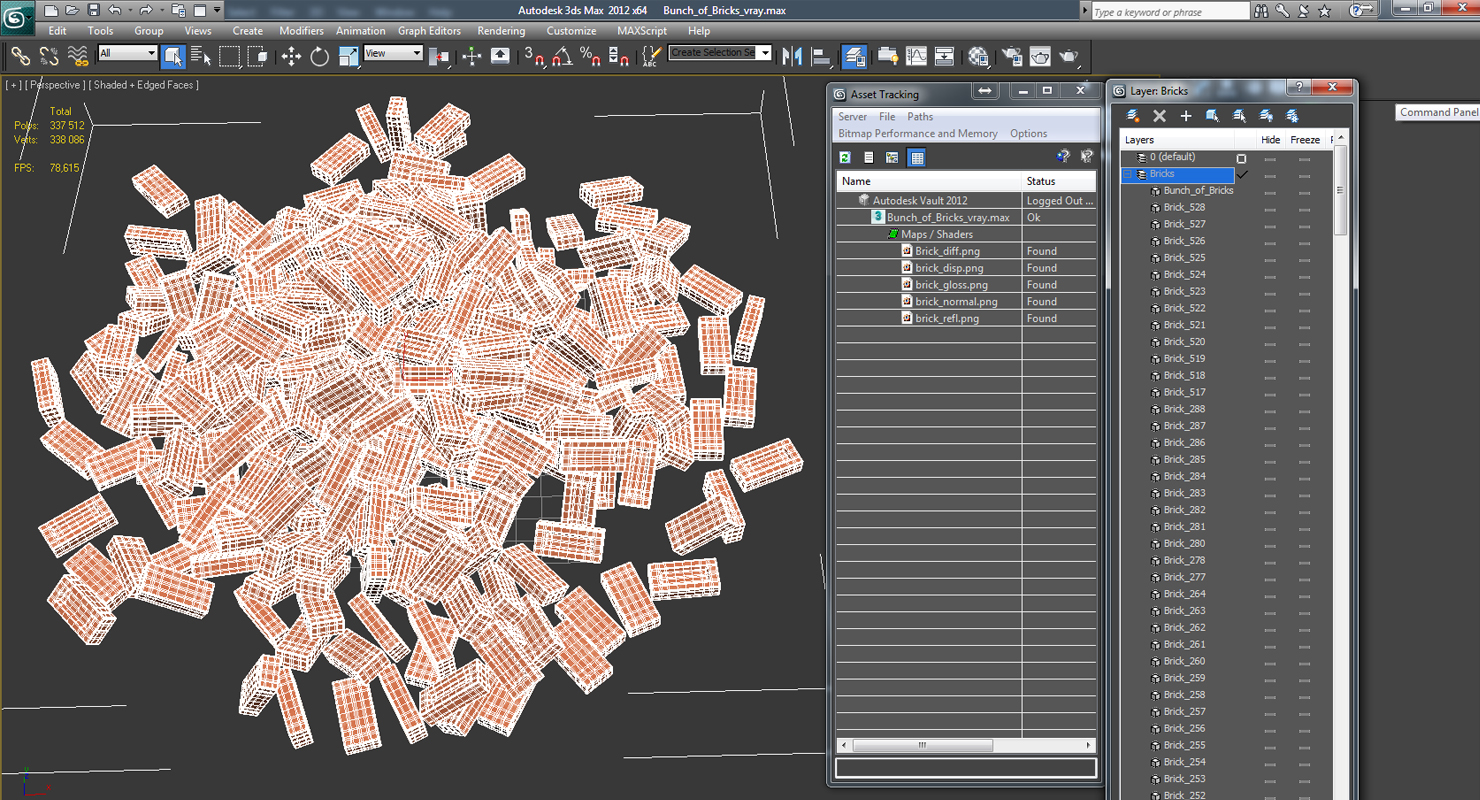Screen dimensions: 1480x800
Task: Open the Curve Editor
Action: pos(916,56)
